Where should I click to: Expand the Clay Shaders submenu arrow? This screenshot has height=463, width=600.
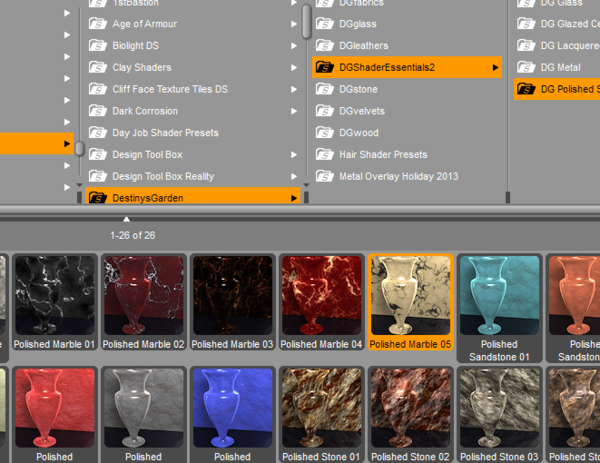[294, 67]
